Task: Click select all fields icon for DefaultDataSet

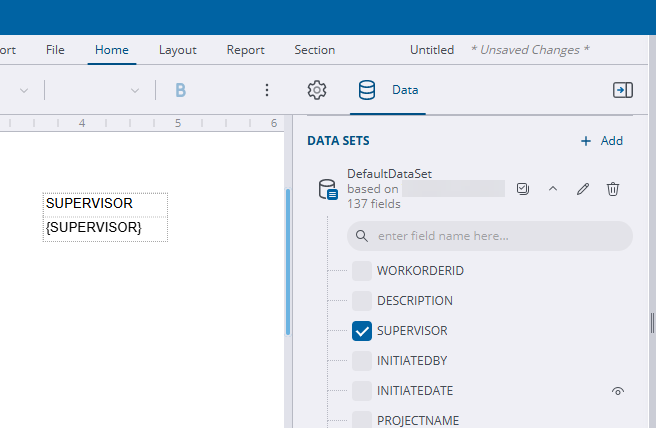Action: (523, 189)
